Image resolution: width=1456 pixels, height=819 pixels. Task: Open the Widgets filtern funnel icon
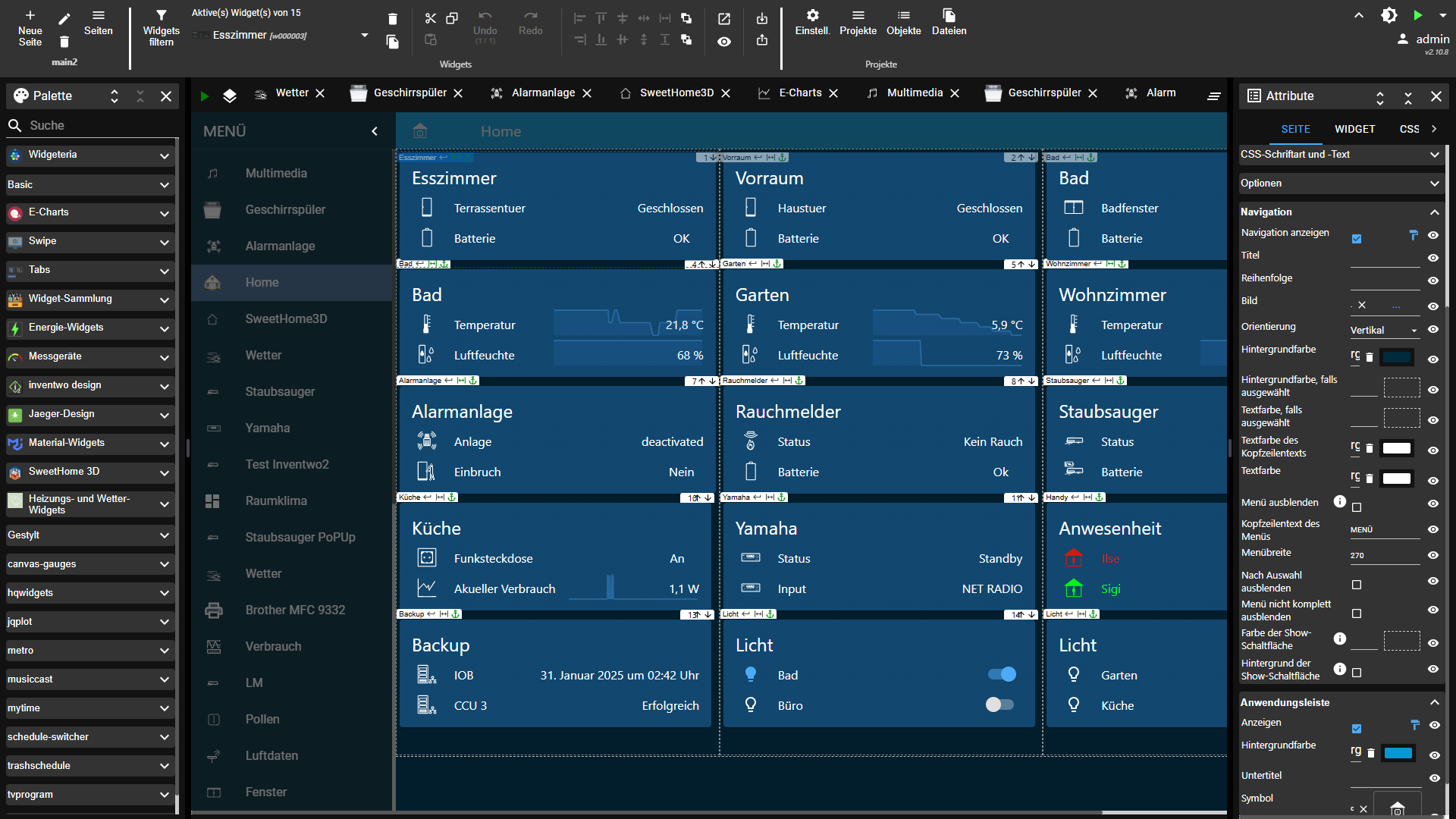[x=161, y=15]
